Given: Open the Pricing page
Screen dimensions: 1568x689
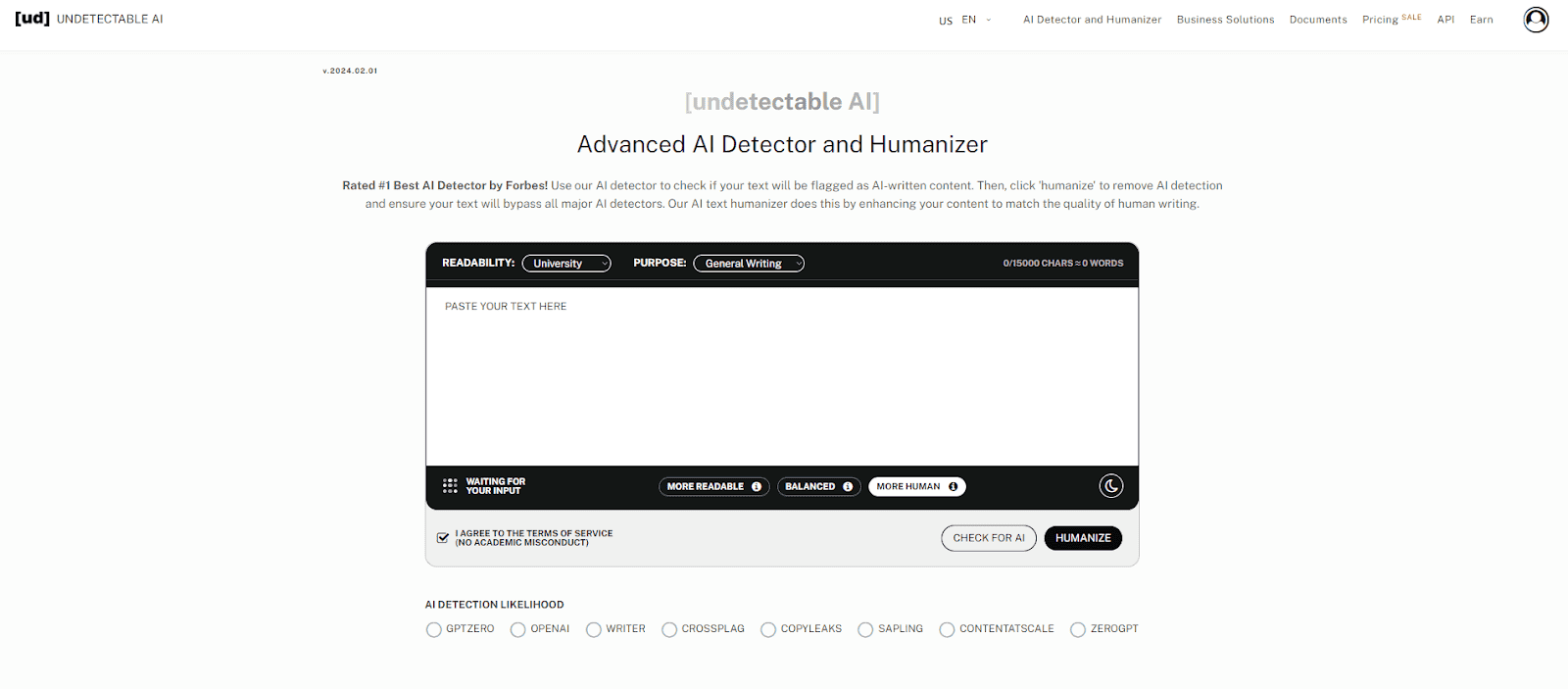Looking at the screenshot, I should [x=1392, y=19].
